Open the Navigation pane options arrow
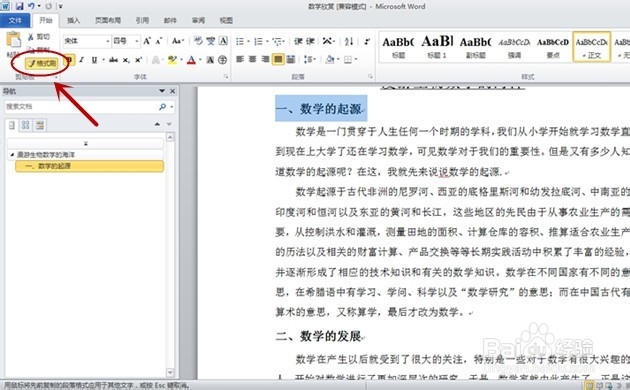Image resolution: width=630 pixels, height=390 pixels. 162,91
